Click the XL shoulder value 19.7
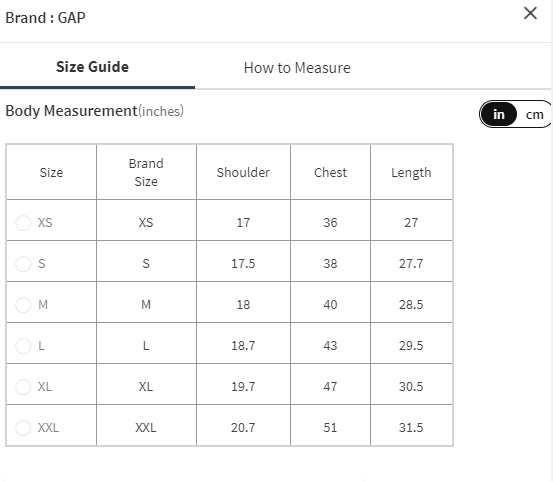The height and width of the screenshot is (481, 553). coord(243,387)
